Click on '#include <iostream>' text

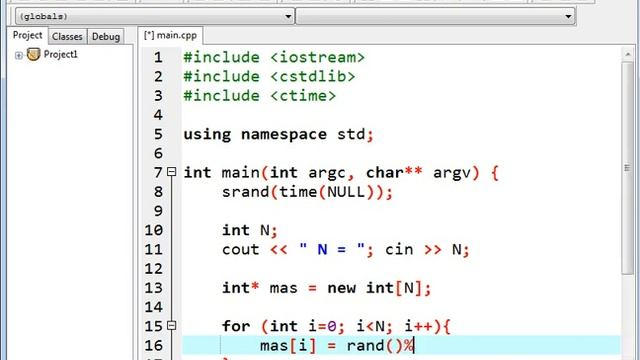click(274, 58)
